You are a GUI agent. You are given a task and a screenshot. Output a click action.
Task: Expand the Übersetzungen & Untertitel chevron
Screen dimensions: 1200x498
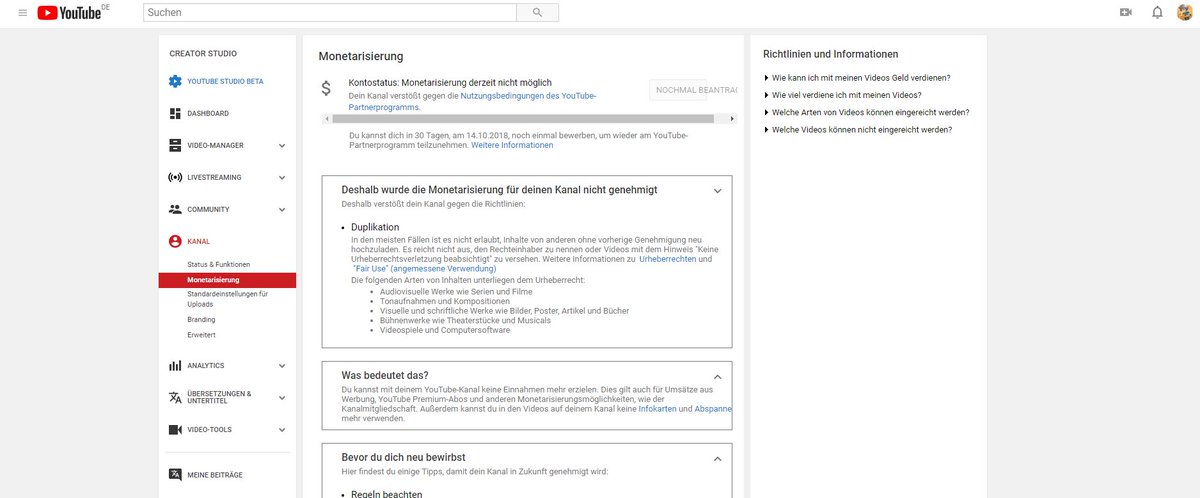(x=282, y=397)
